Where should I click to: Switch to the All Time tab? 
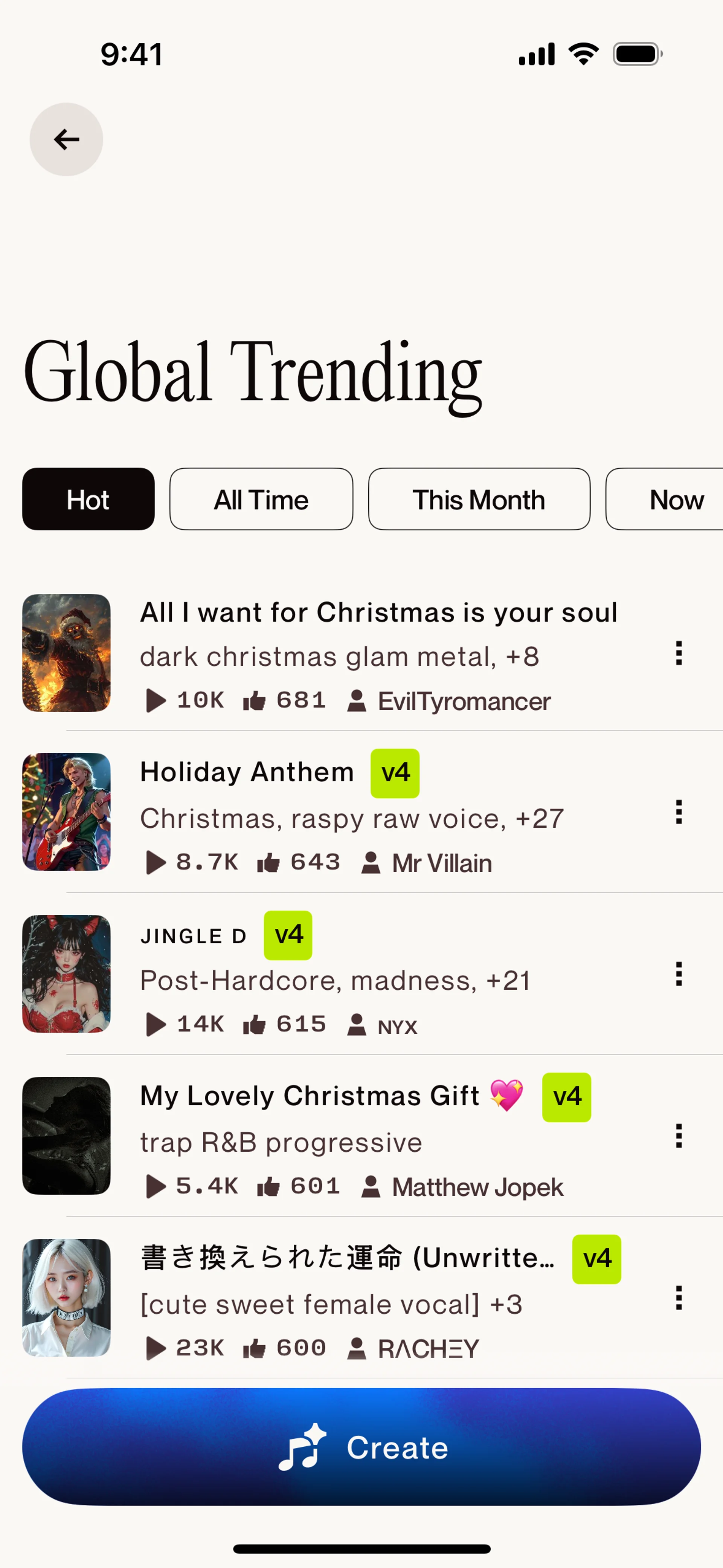coord(261,499)
